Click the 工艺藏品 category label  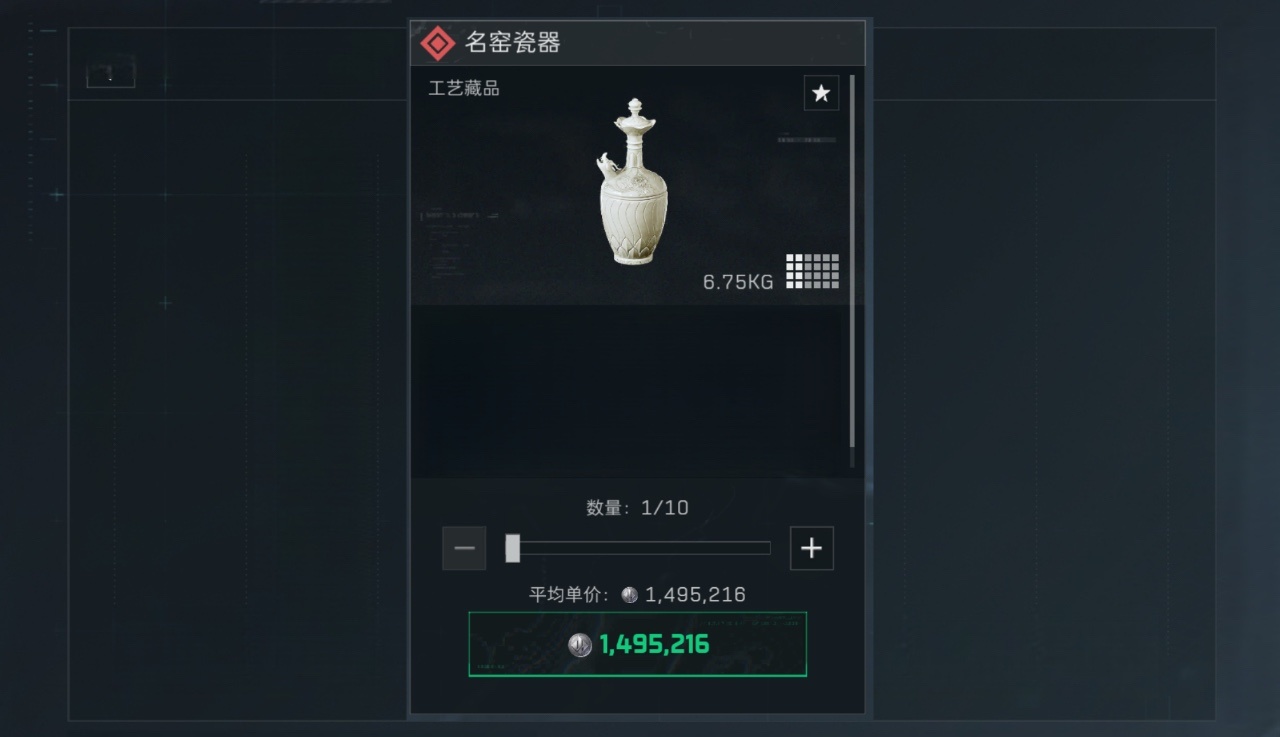tap(464, 88)
